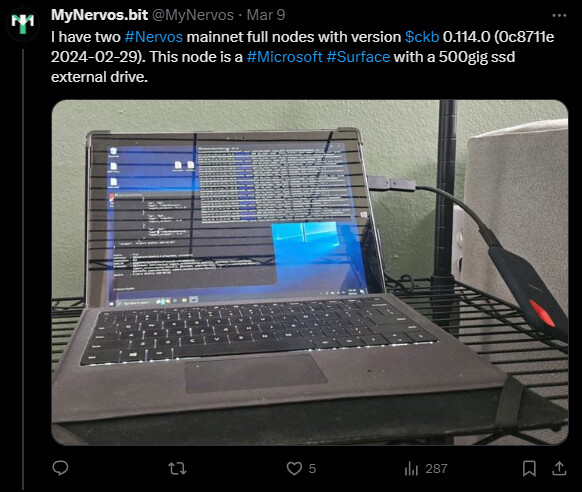Viewport: 582px width, 492px height.
Task: Like the tweet with heart icon
Action: point(294,468)
